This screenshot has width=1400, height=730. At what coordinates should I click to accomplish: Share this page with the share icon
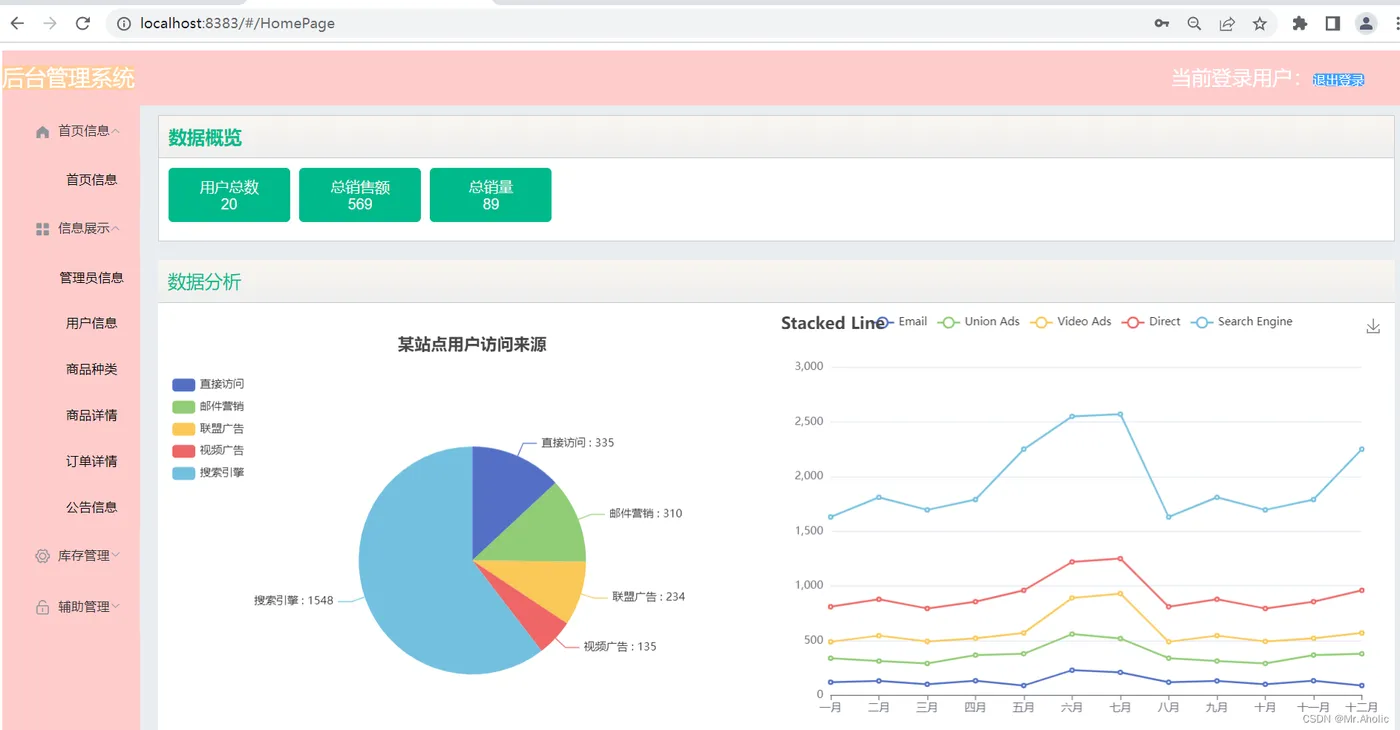1227,23
